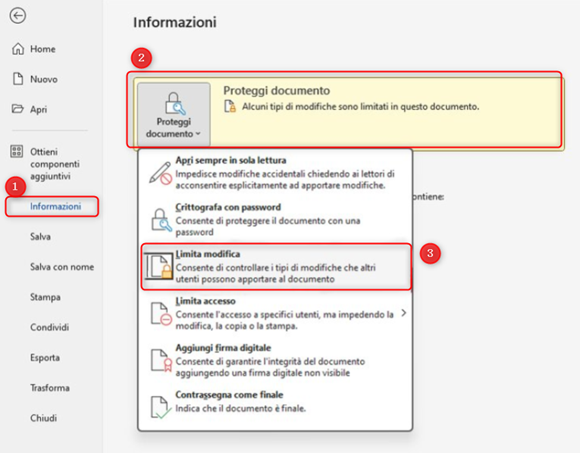Click the back arrow icon
This screenshot has width=580, height=453.
18,16
